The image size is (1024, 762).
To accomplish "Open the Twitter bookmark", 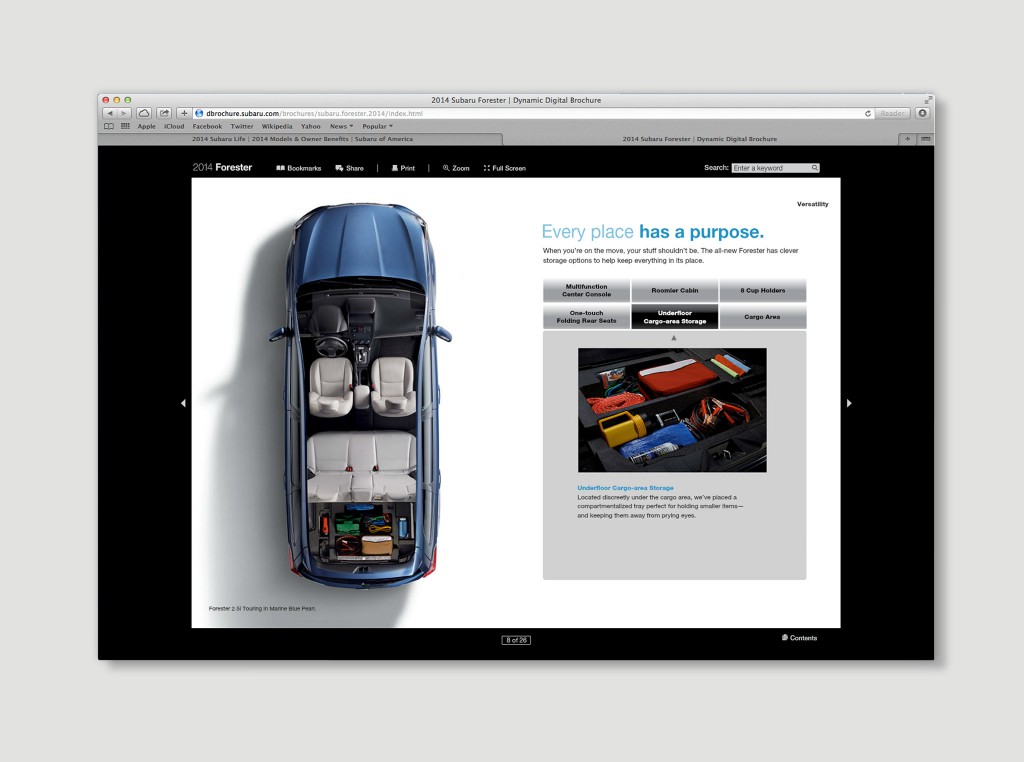I will 242,126.
